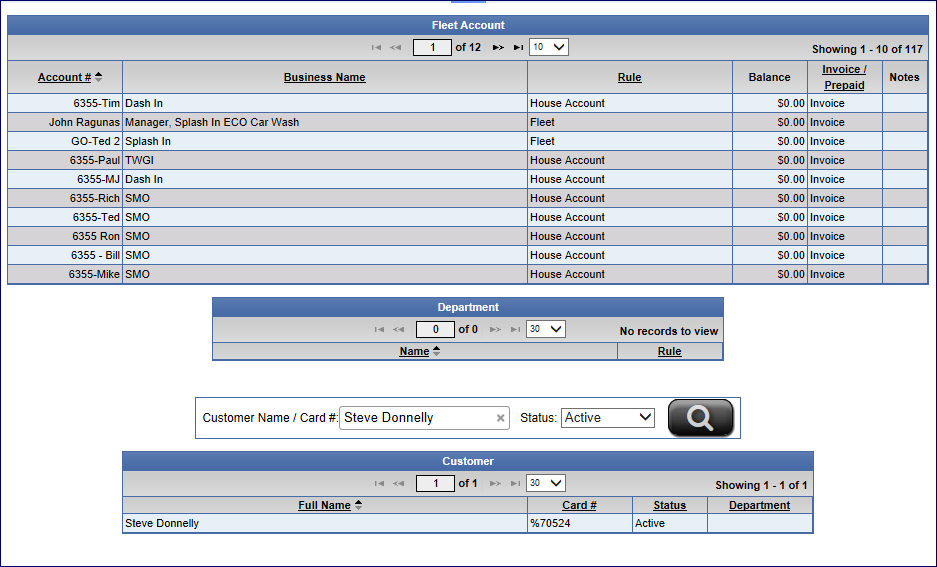Go to first page of Fleet Account
Image resolution: width=937 pixels, height=567 pixels.
tap(377, 47)
